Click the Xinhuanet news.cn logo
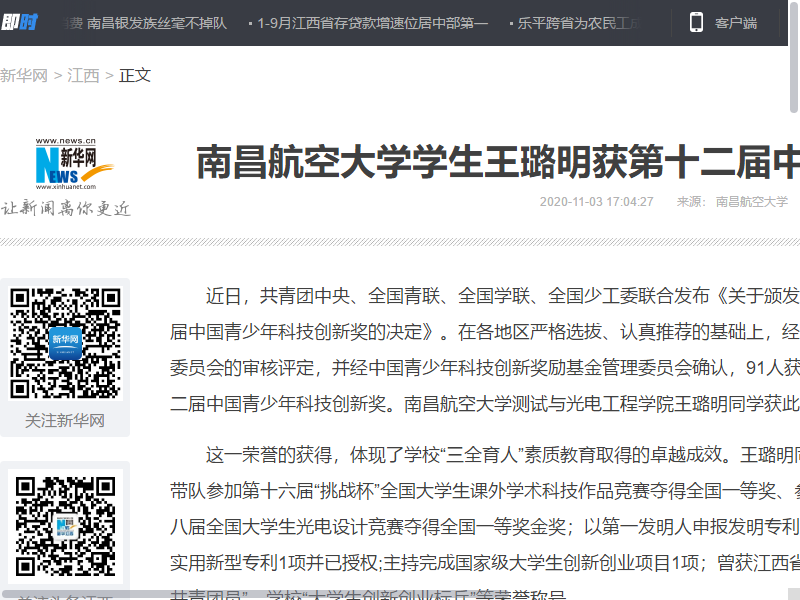The height and width of the screenshot is (600, 800). pos(66,164)
